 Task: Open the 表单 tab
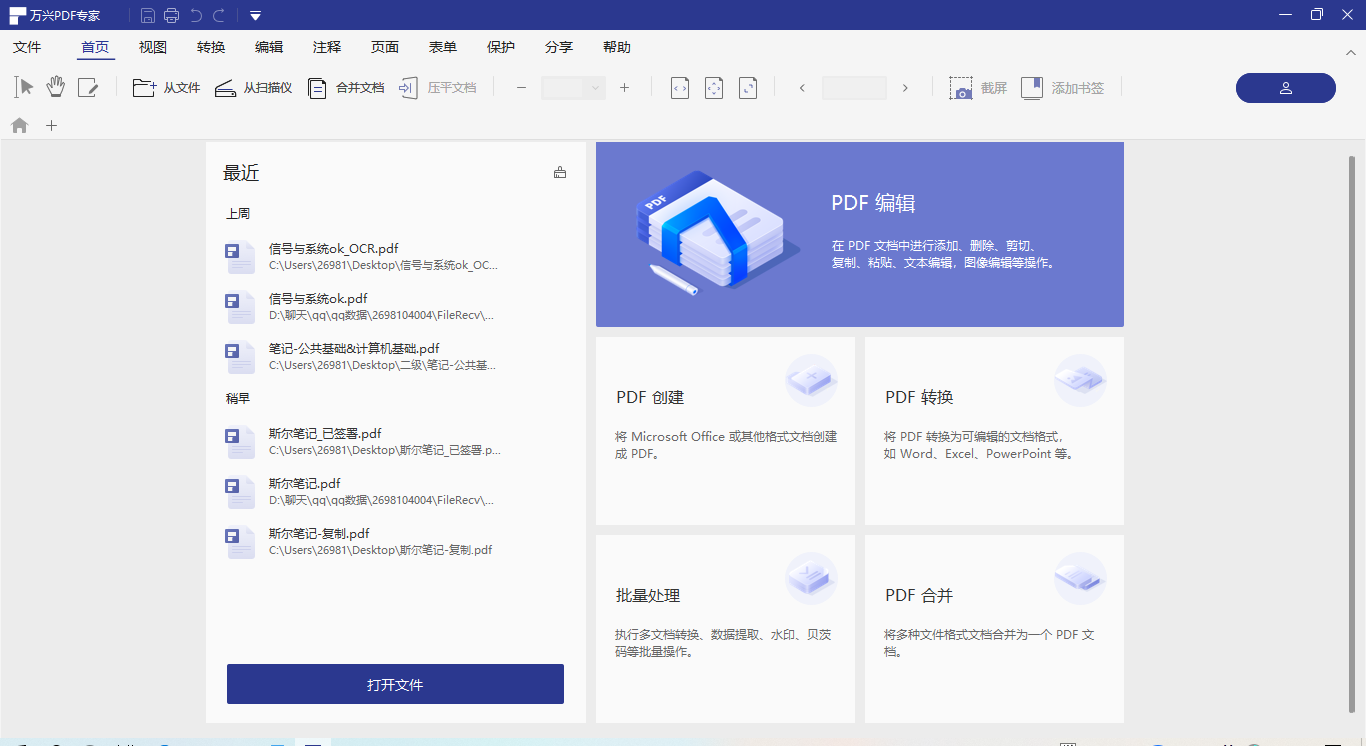[x=443, y=47]
